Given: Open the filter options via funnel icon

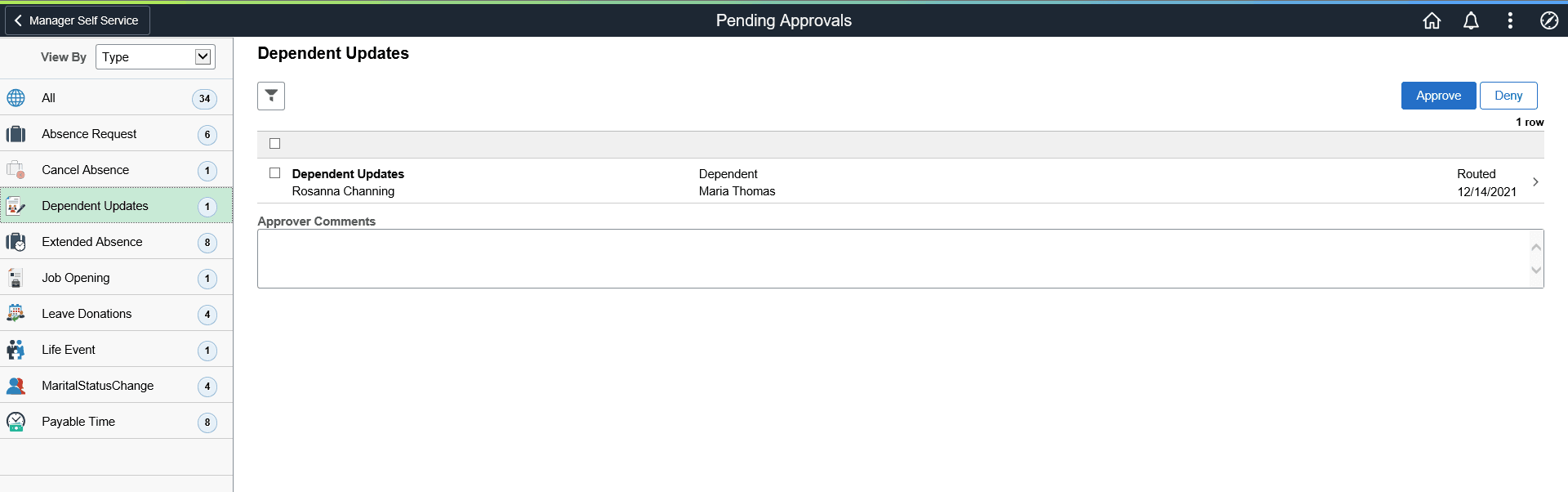Looking at the screenshot, I should [x=270, y=96].
